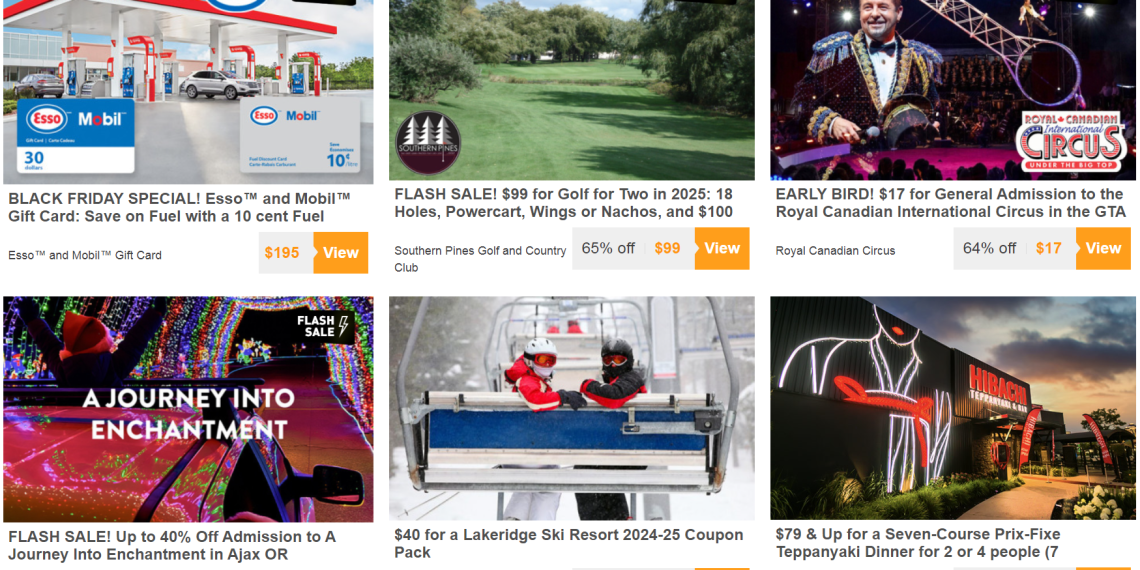The width and height of the screenshot is (1140, 570).
Task: Click the grey Esso Mobil fuel discount card
Action: click(300, 135)
